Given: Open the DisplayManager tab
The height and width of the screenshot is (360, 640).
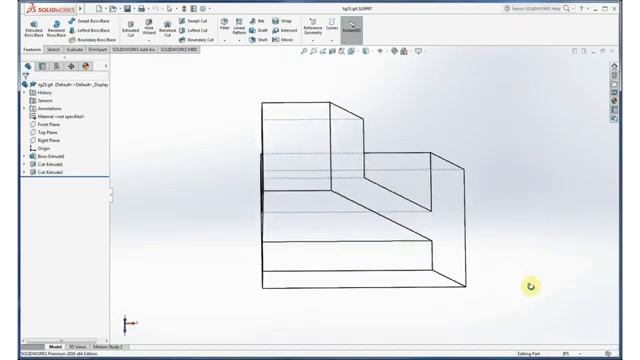Looking at the screenshot, I should pos(86,66).
